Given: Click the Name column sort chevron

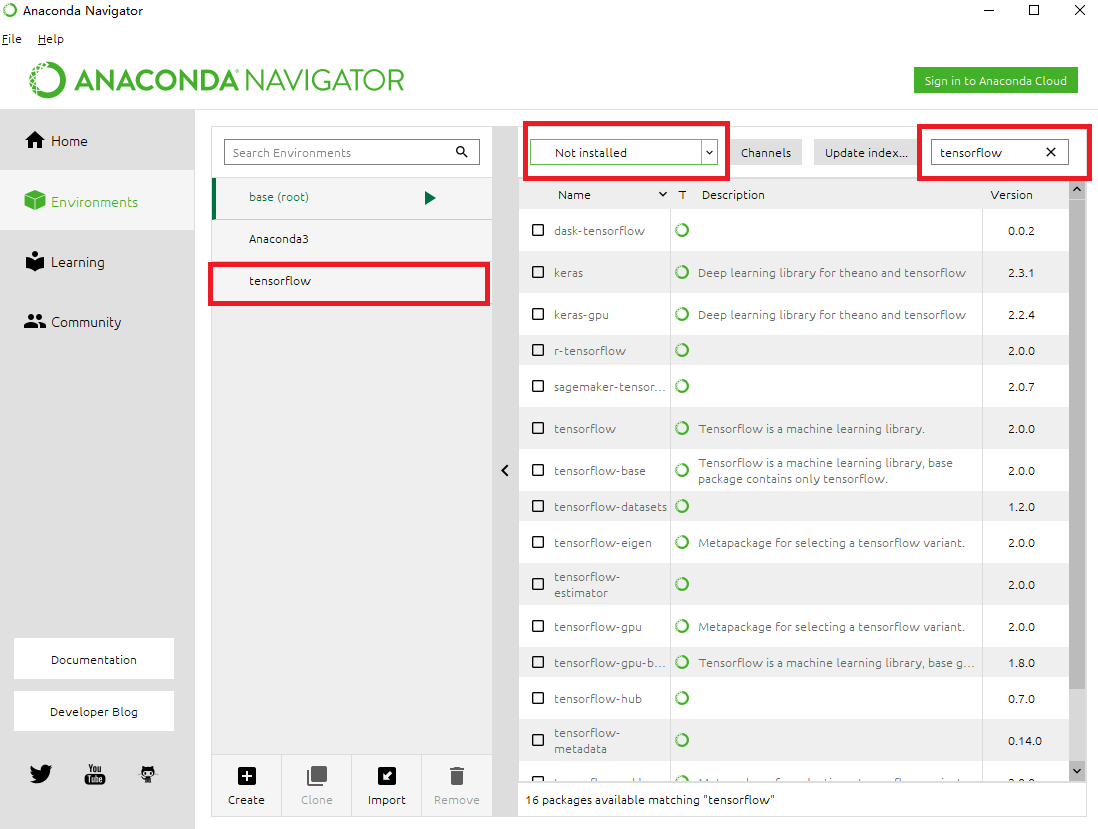Looking at the screenshot, I should (x=662, y=195).
